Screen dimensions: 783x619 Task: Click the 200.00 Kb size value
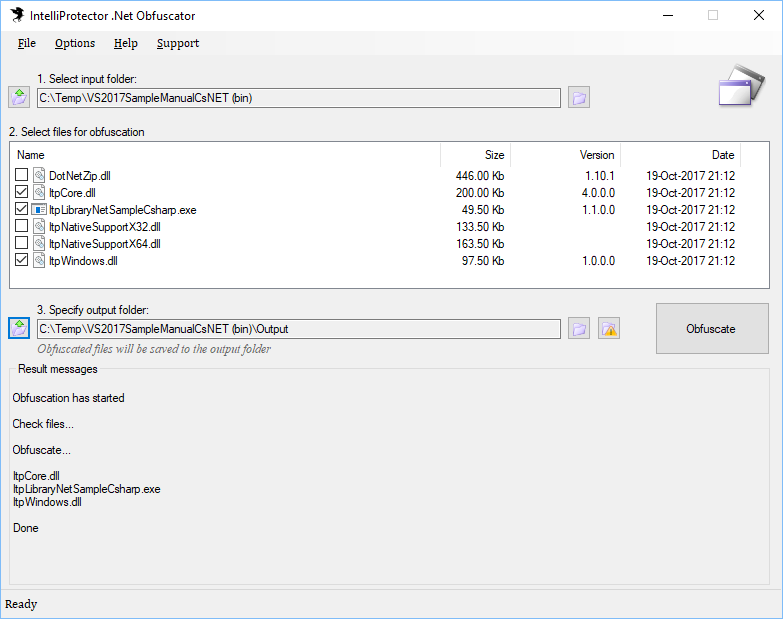480,193
